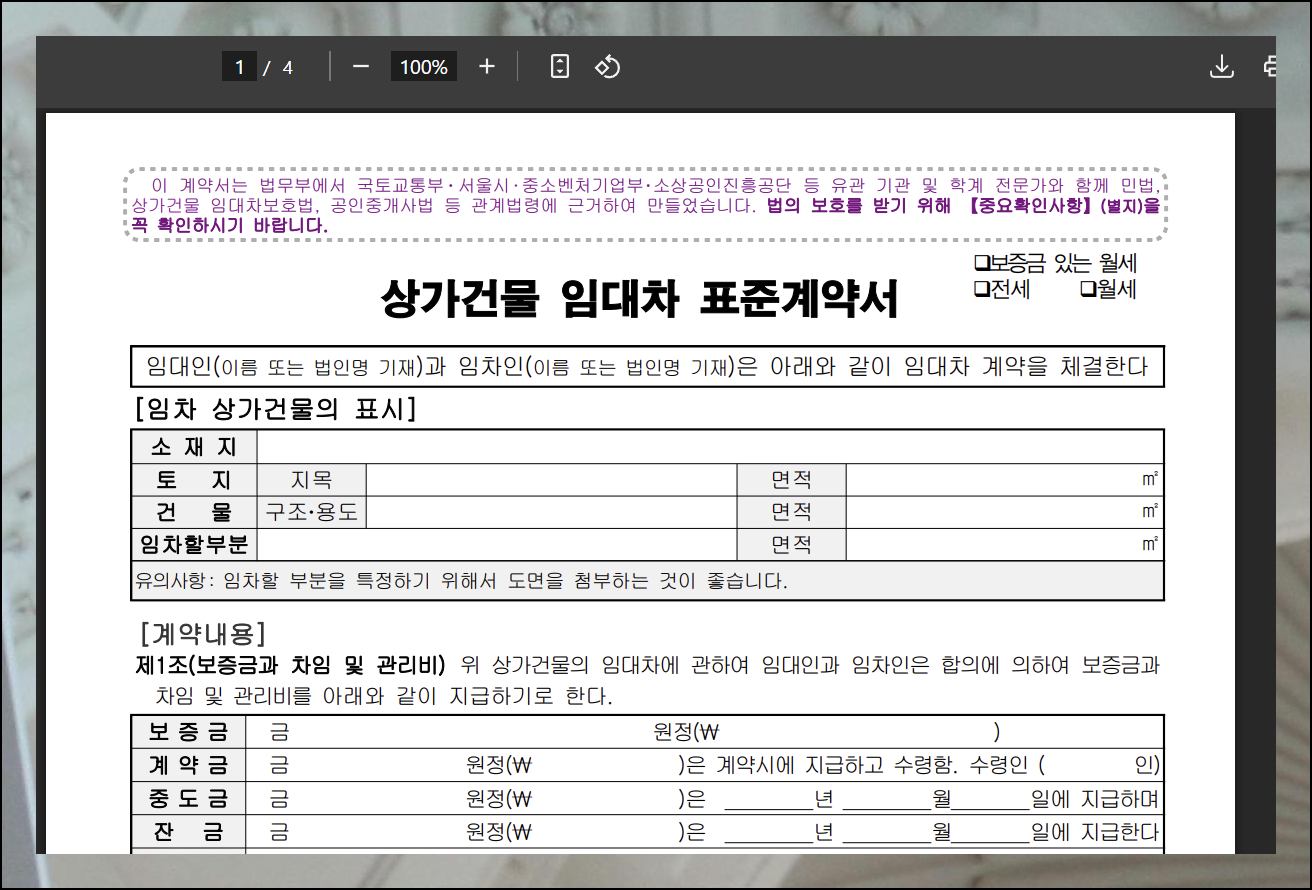Click the 면적 cell in 임차할부분 row

pyautogui.click(x=791, y=545)
